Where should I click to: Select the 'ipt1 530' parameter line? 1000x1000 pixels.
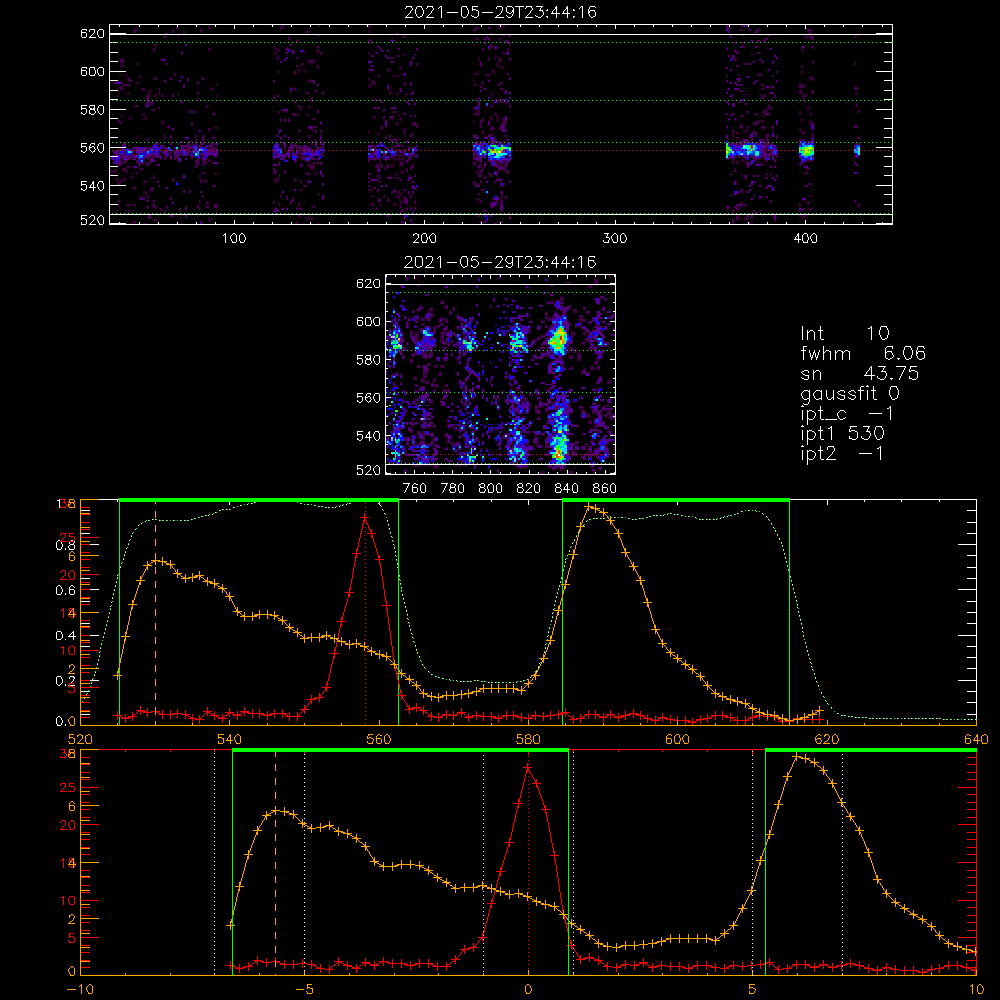point(842,434)
